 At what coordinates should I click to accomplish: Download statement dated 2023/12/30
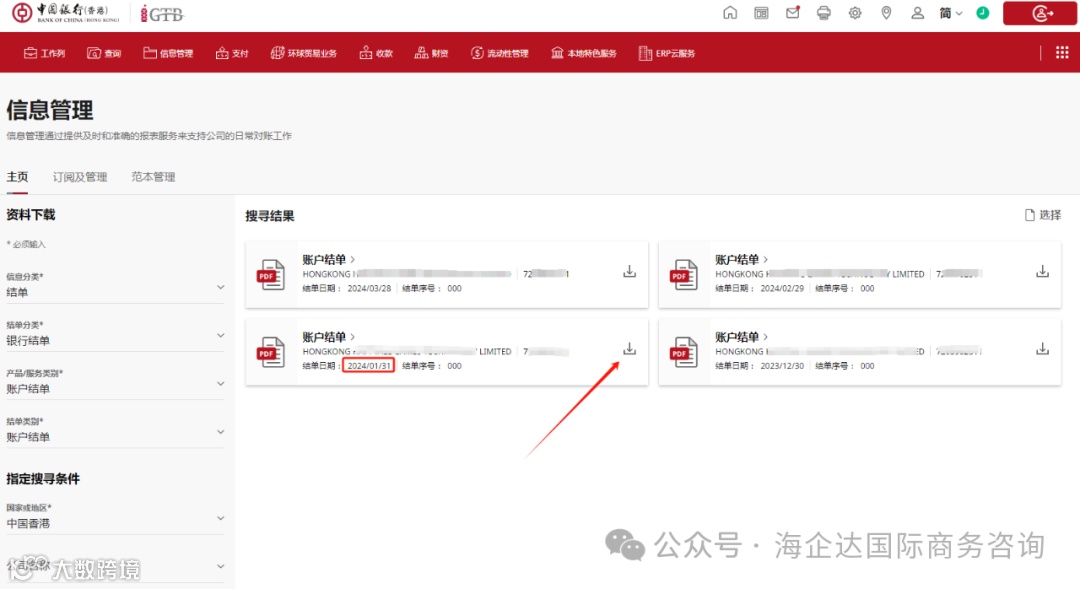click(x=1043, y=349)
